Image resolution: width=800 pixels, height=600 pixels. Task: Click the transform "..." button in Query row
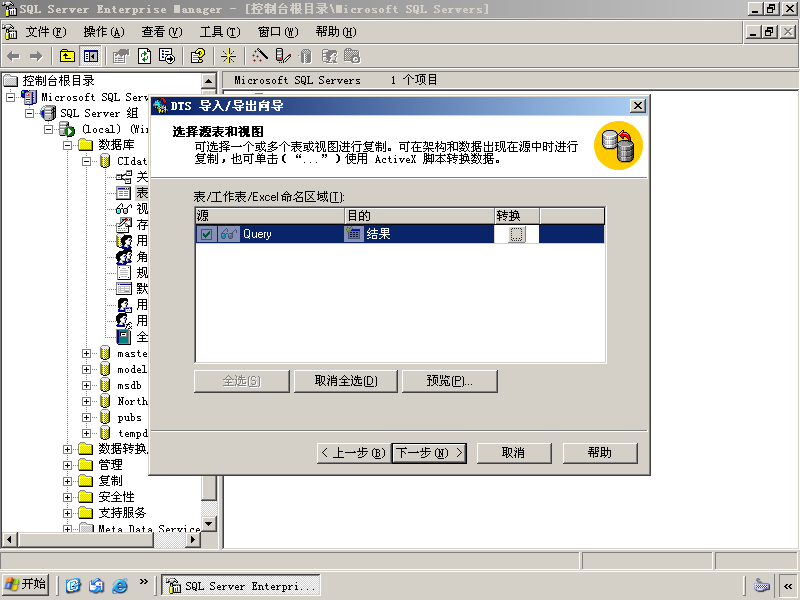pyautogui.click(x=517, y=234)
